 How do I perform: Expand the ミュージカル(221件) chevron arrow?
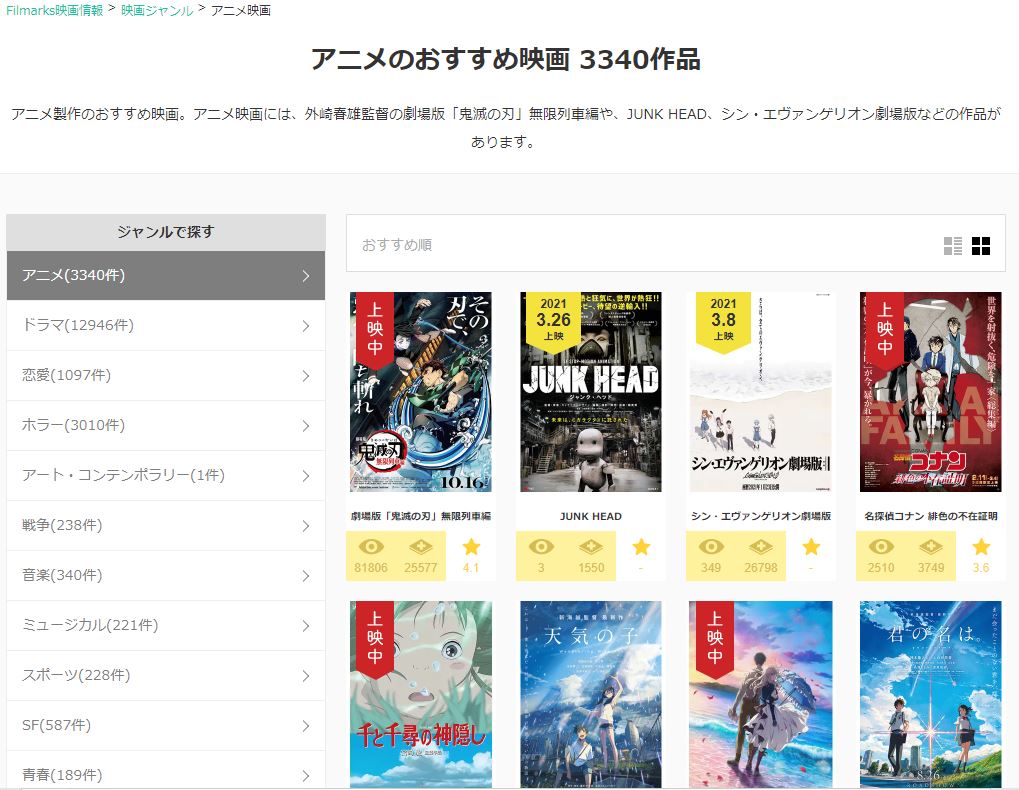305,626
